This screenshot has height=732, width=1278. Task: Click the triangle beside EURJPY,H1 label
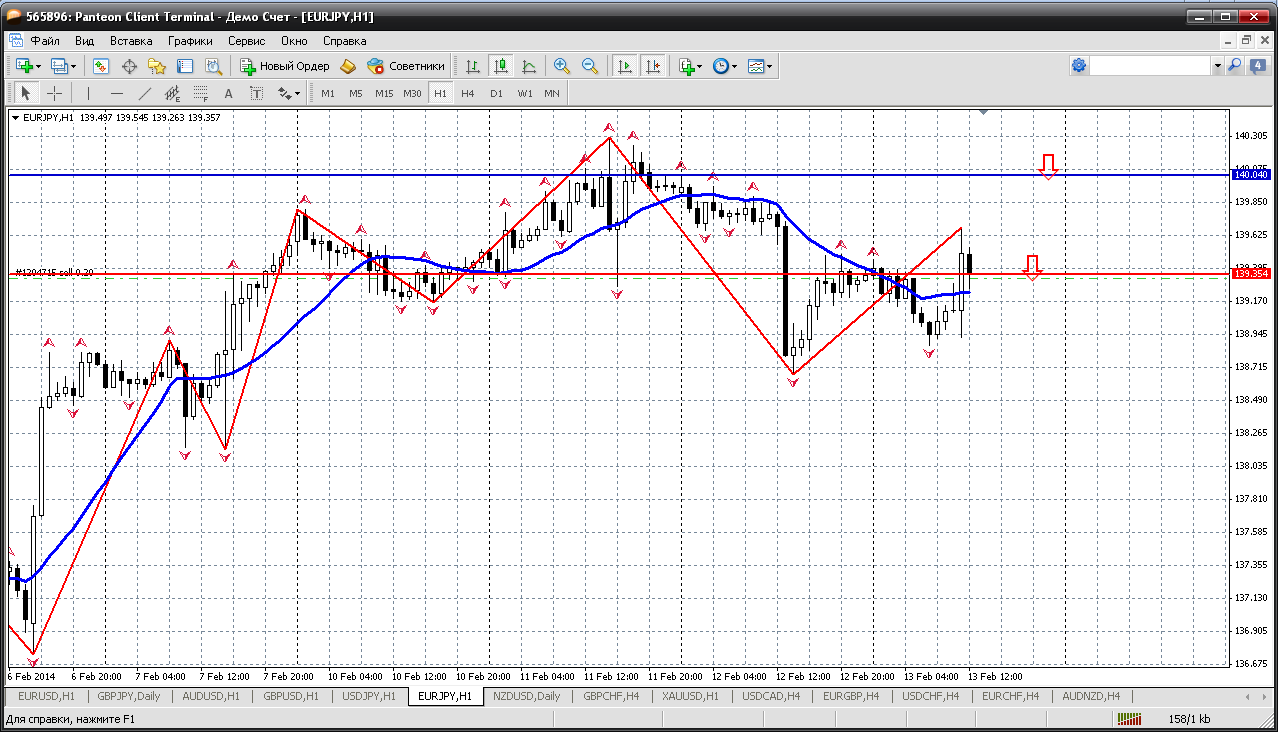16,118
